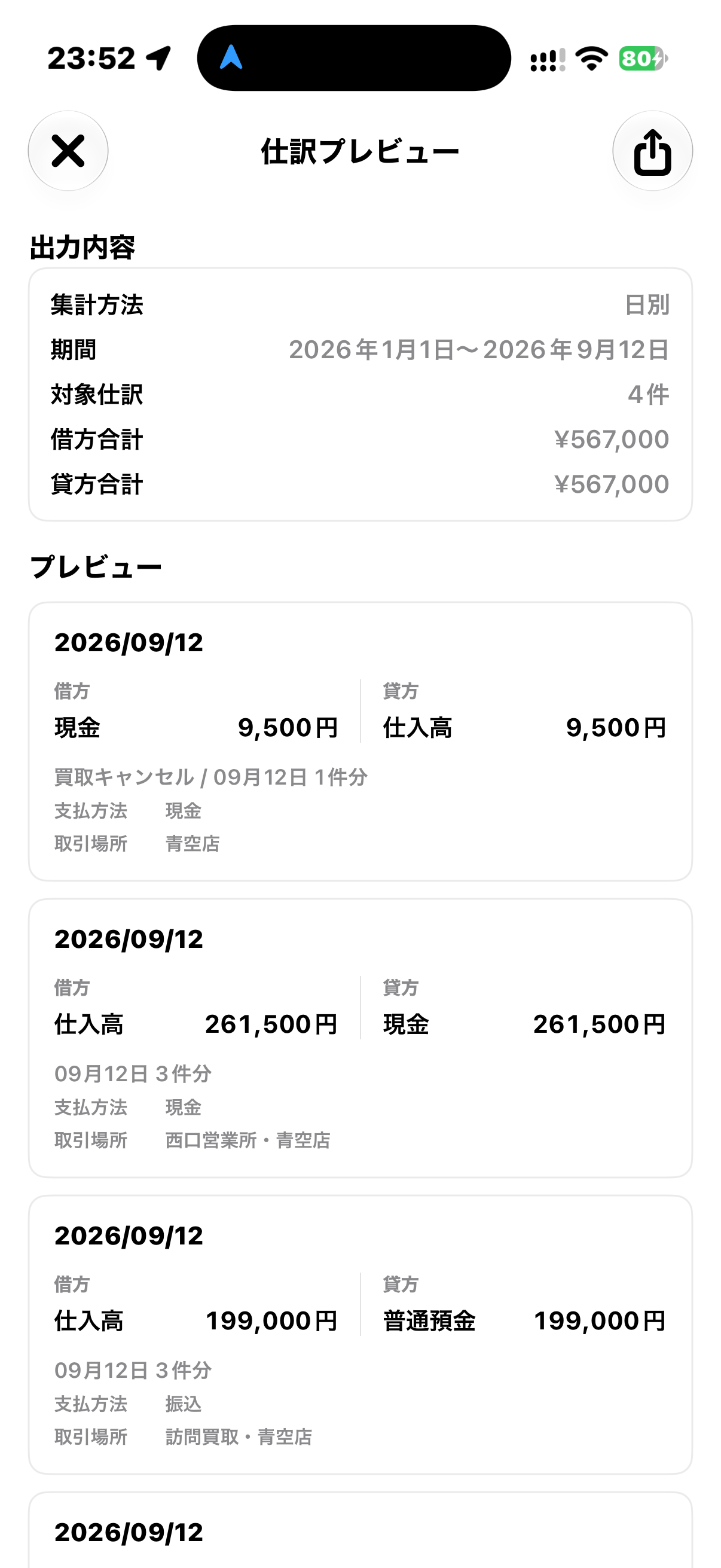This screenshot has height=1568, width=721.
Task: Tap the share export icon
Action: click(x=652, y=150)
